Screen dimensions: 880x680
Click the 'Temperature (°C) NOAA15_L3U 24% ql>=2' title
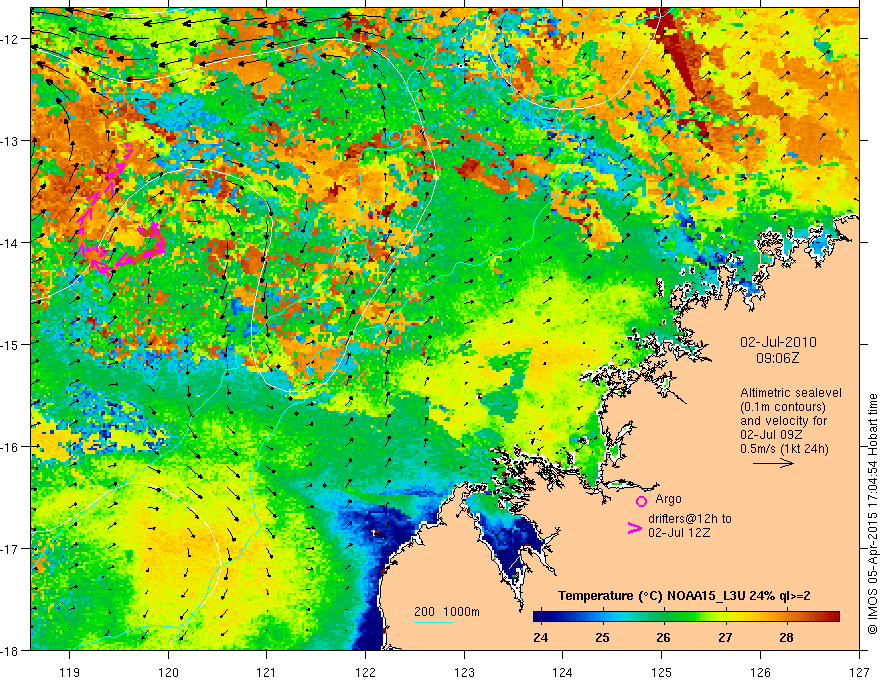pos(684,596)
